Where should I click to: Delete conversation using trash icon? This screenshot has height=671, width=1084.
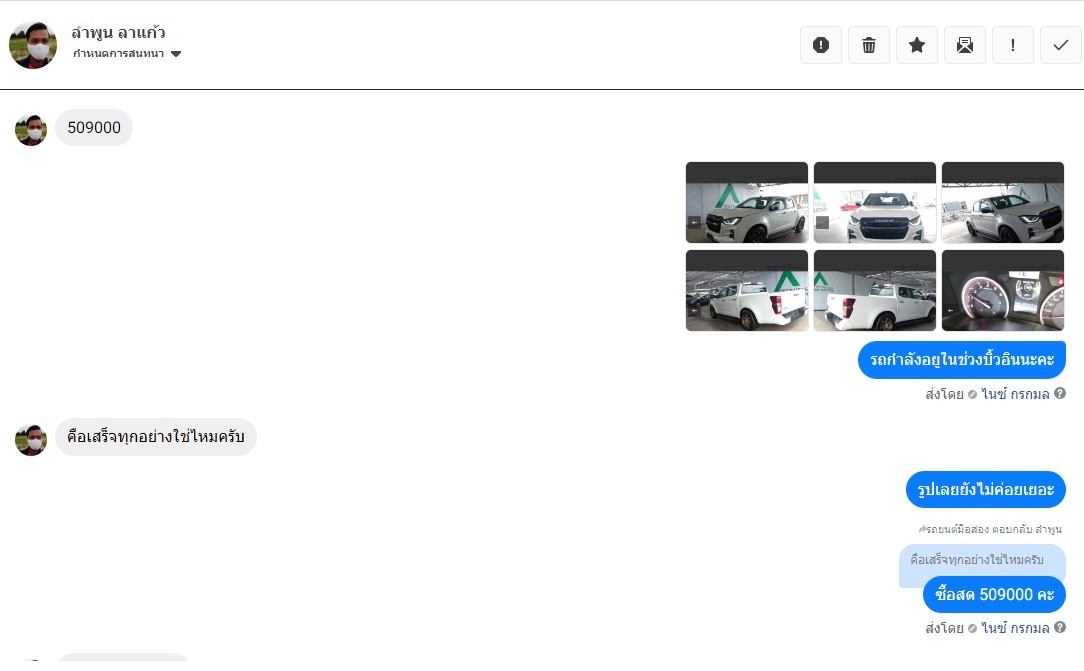pyautogui.click(x=869, y=45)
